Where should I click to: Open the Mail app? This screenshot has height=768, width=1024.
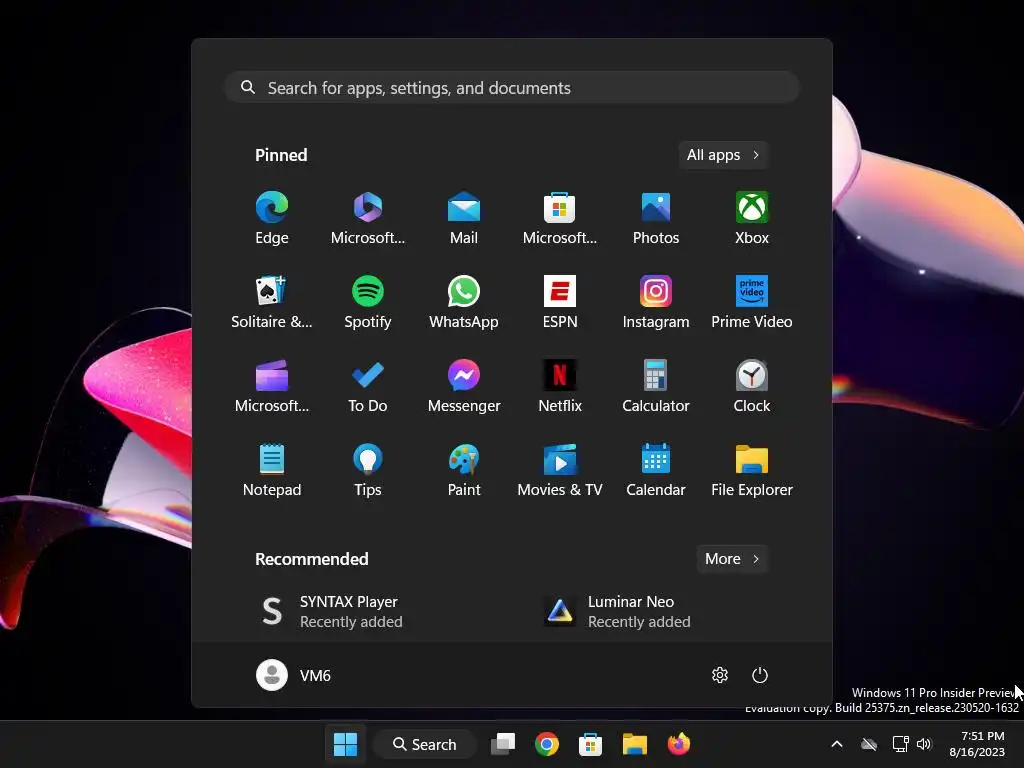tap(464, 219)
